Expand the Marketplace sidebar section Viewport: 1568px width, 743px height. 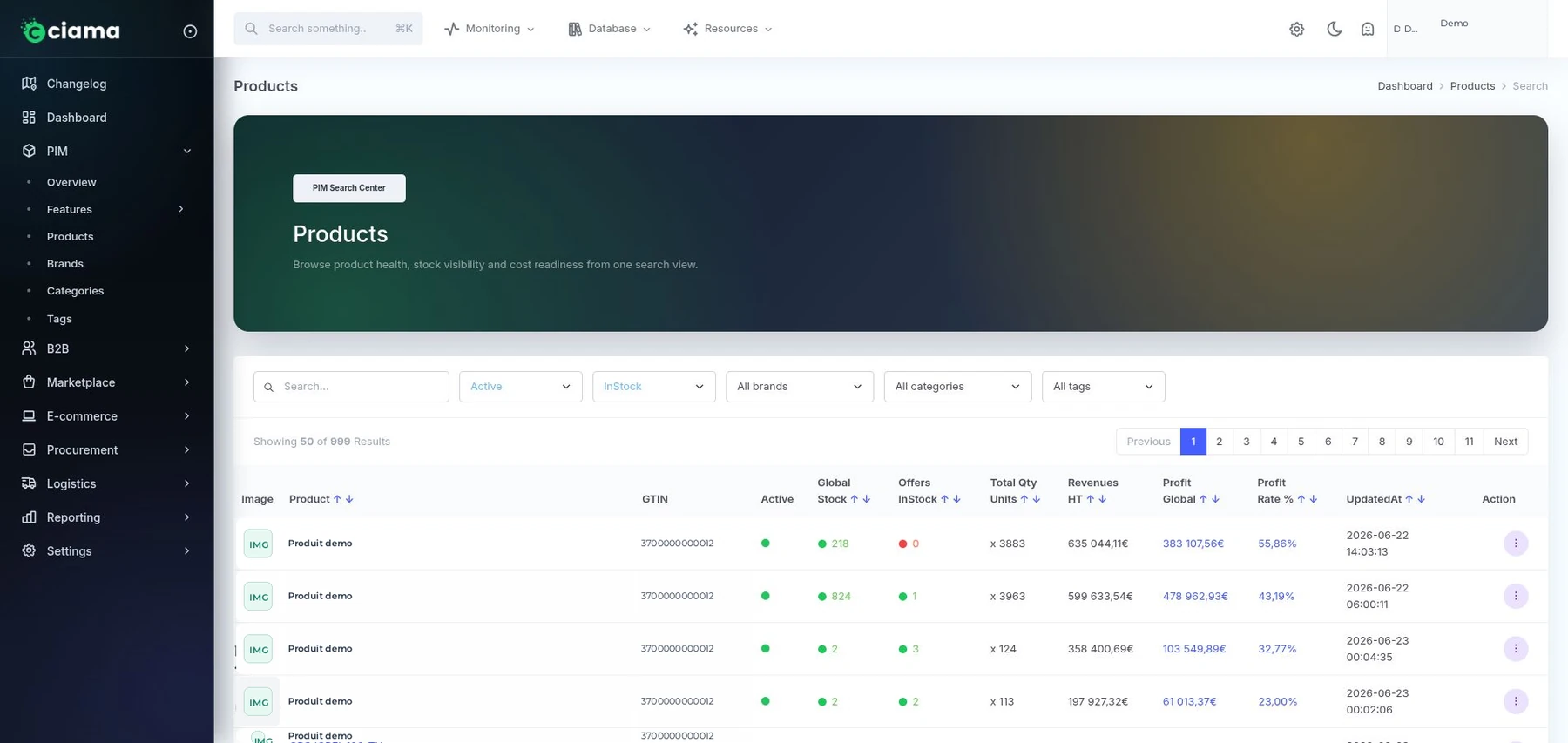[x=106, y=382]
